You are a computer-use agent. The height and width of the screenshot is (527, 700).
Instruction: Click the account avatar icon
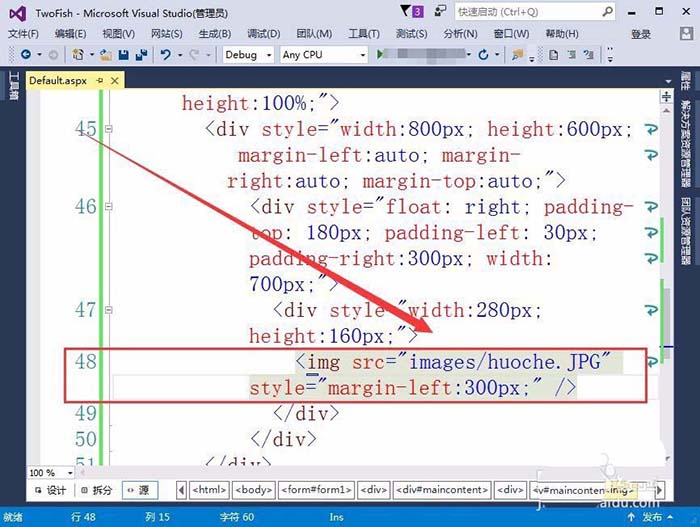click(x=686, y=33)
